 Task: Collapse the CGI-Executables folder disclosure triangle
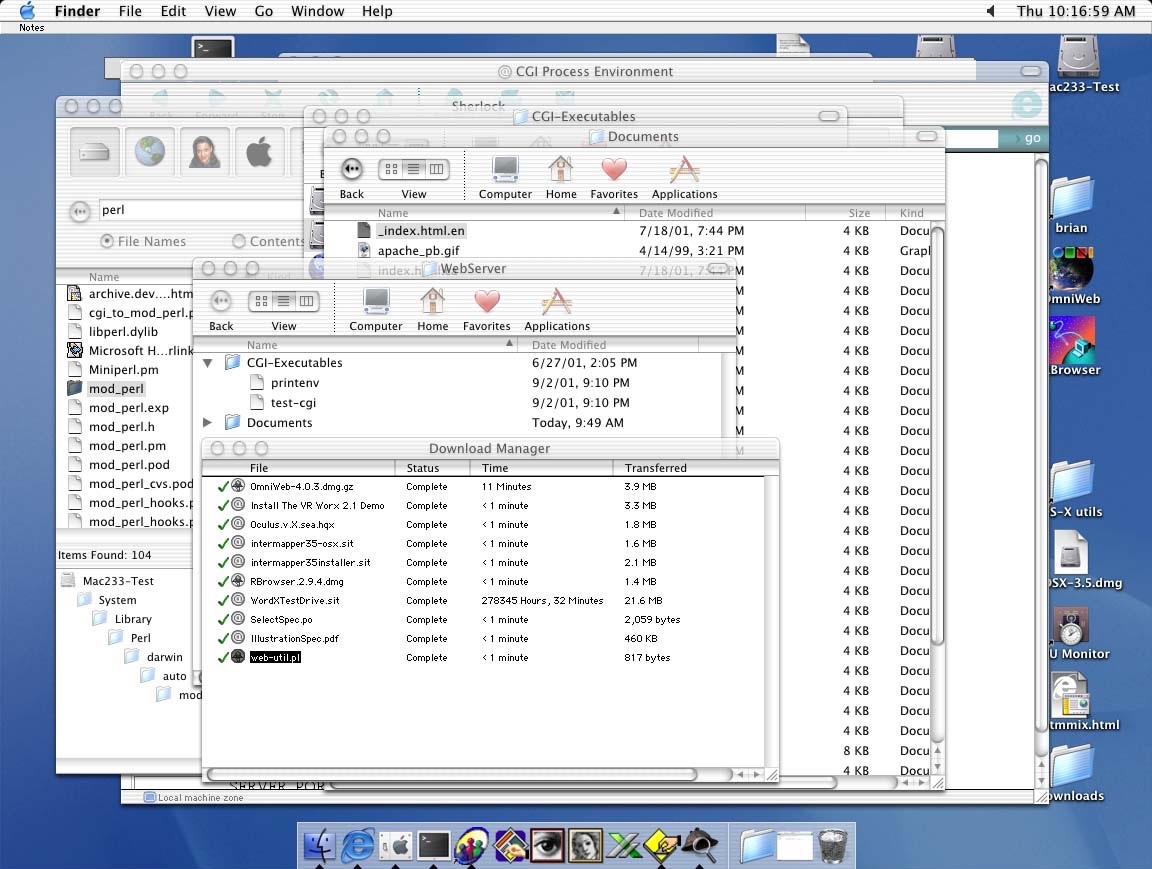point(208,363)
